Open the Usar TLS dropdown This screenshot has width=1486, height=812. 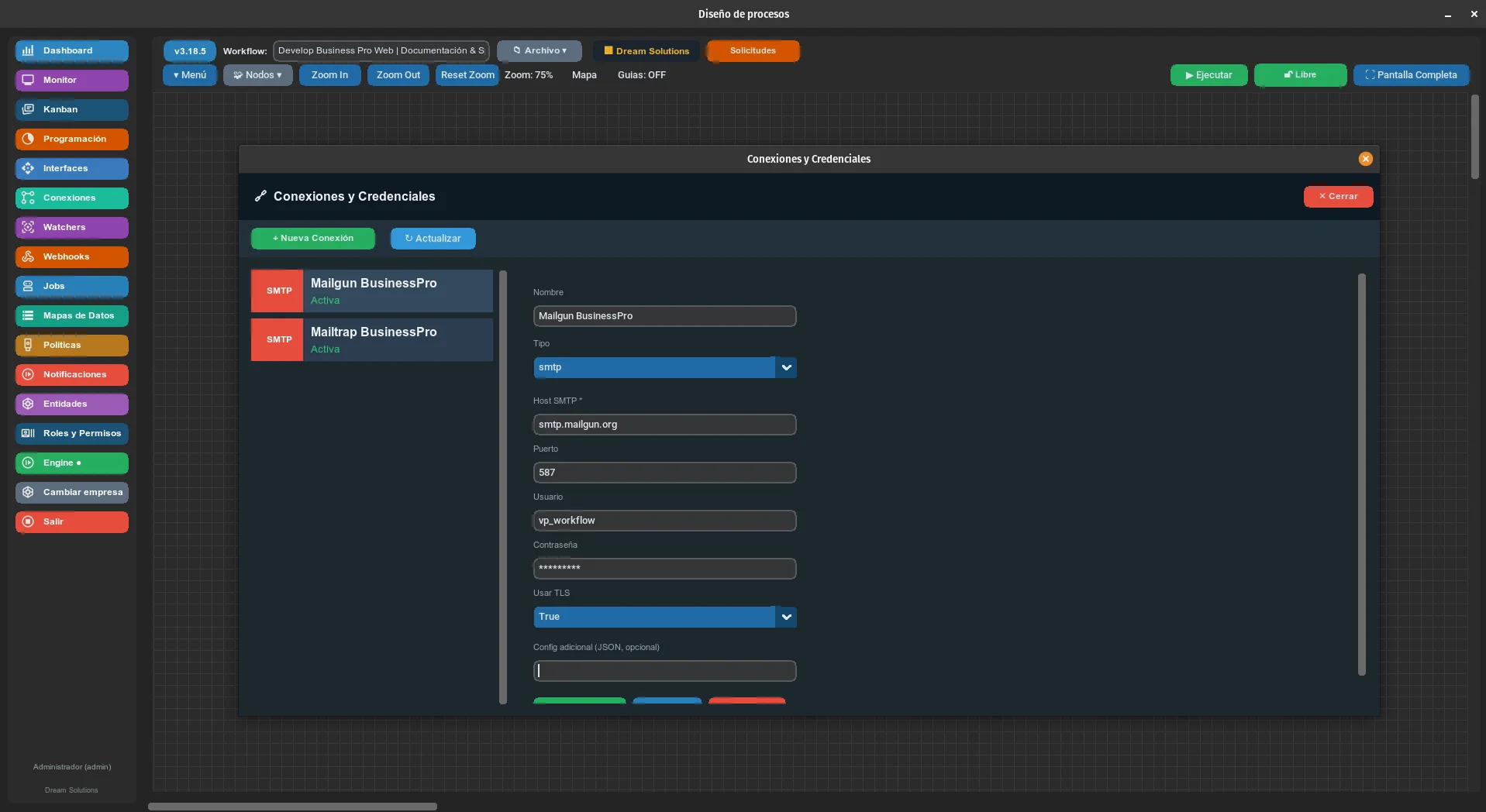[664, 617]
